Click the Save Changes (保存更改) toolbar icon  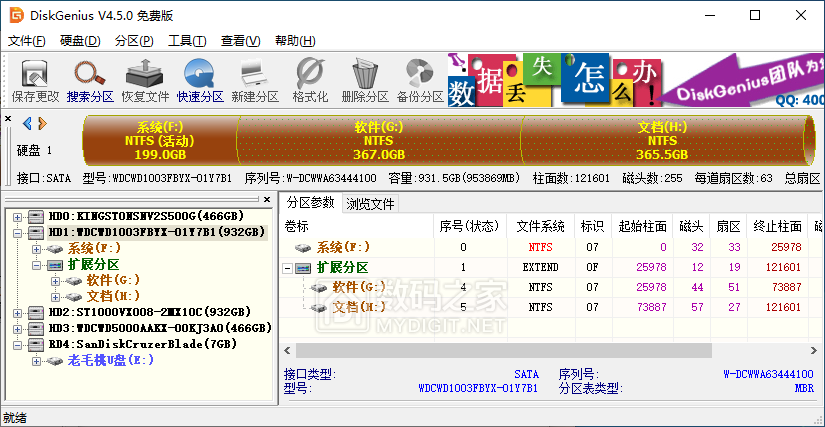coord(35,74)
